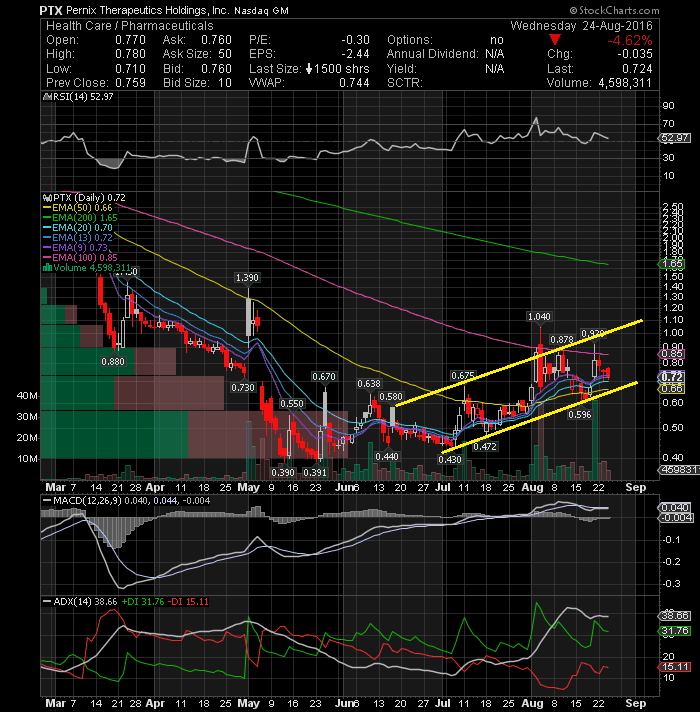Screen dimensions: 700x712
Task: Click the 0.040 MACD axis tag
Action: (x=675, y=507)
